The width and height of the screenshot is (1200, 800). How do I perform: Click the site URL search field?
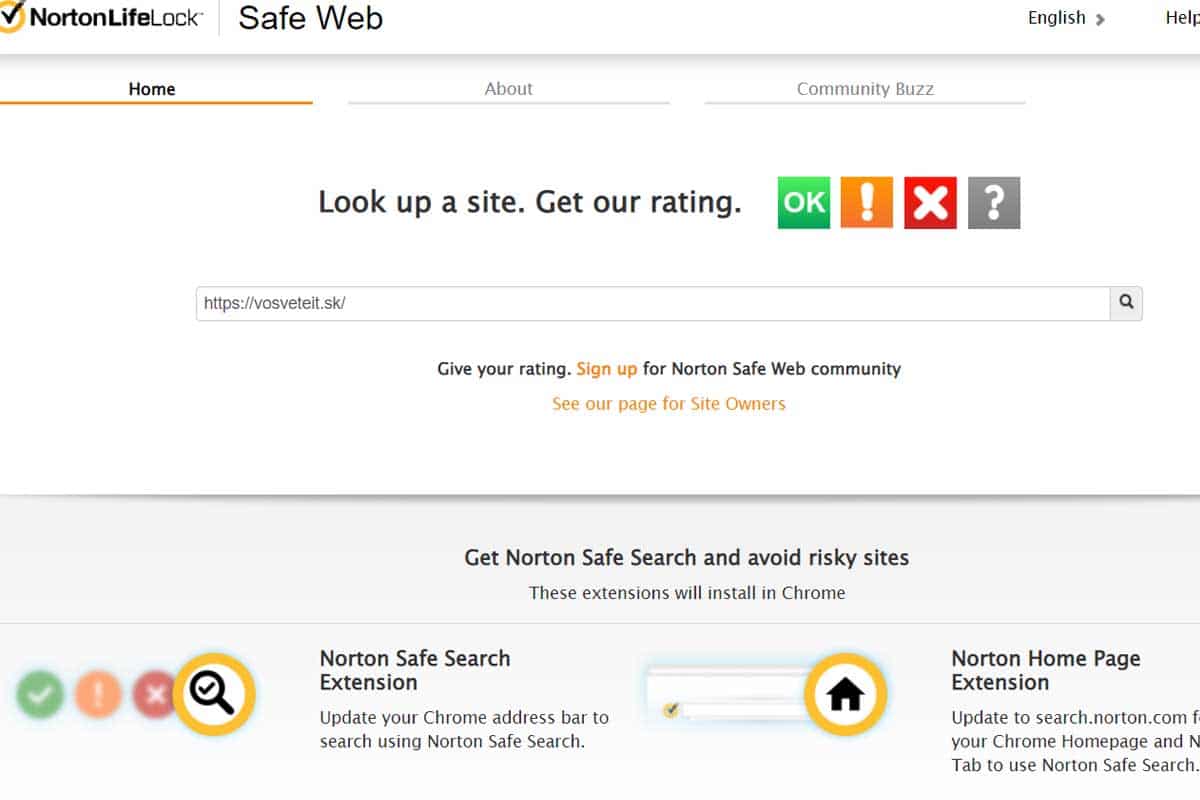[x=653, y=303]
